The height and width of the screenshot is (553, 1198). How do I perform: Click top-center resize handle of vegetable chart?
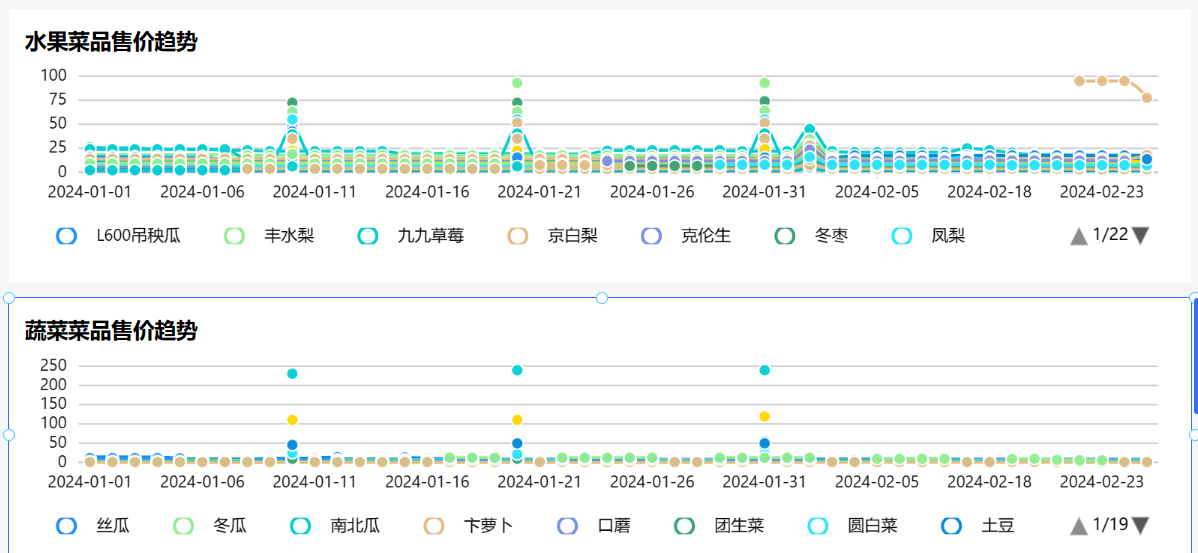pos(602,298)
